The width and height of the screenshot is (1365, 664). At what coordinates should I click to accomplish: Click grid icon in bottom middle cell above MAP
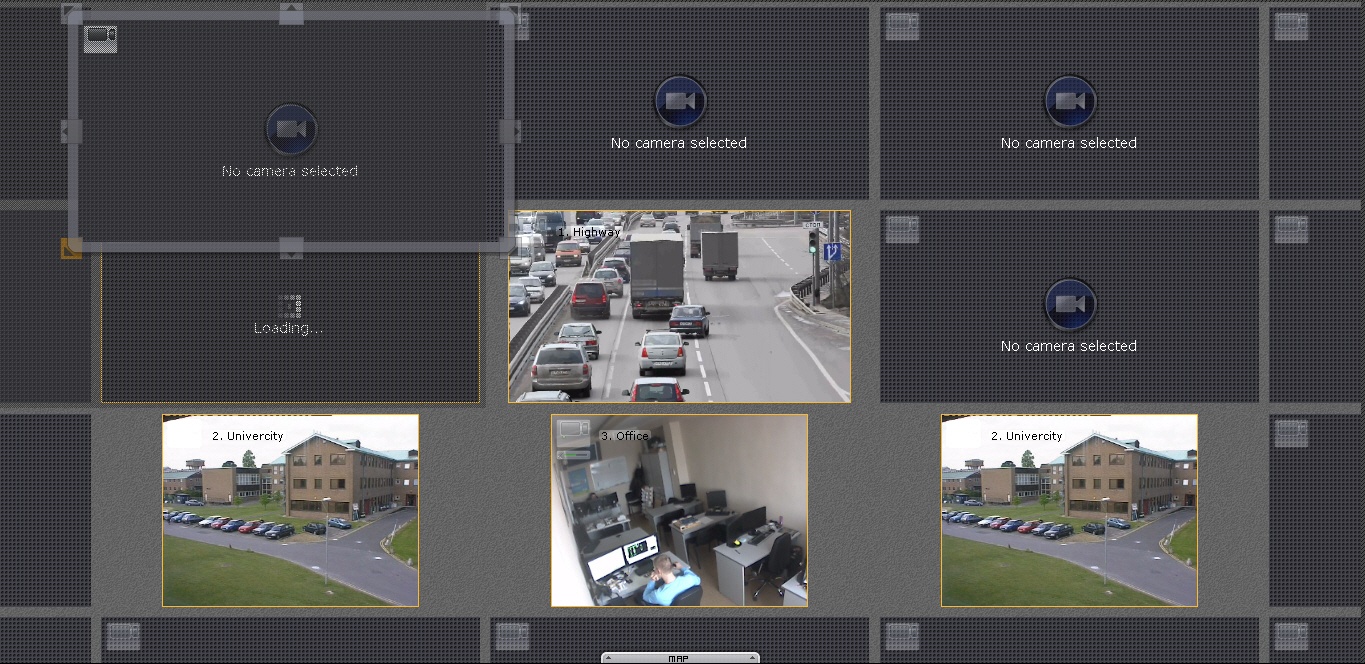click(x=512, y=636)
